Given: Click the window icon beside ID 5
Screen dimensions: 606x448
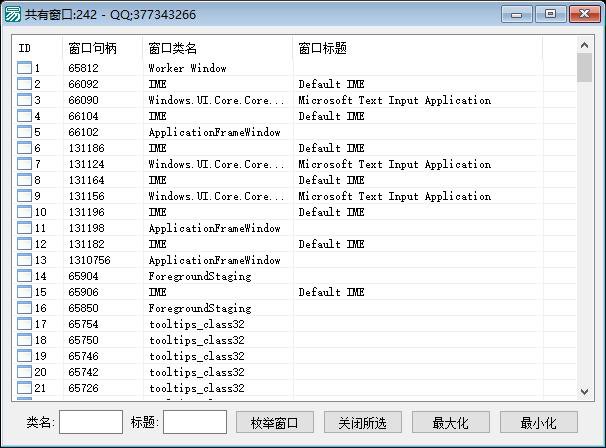Looking at the screenshot, I should click(x=25, y=133).
